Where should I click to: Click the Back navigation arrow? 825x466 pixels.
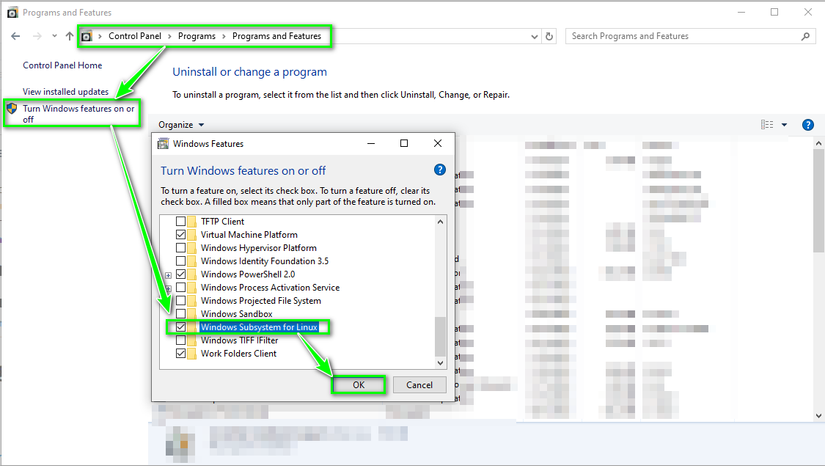pos(15,36)
